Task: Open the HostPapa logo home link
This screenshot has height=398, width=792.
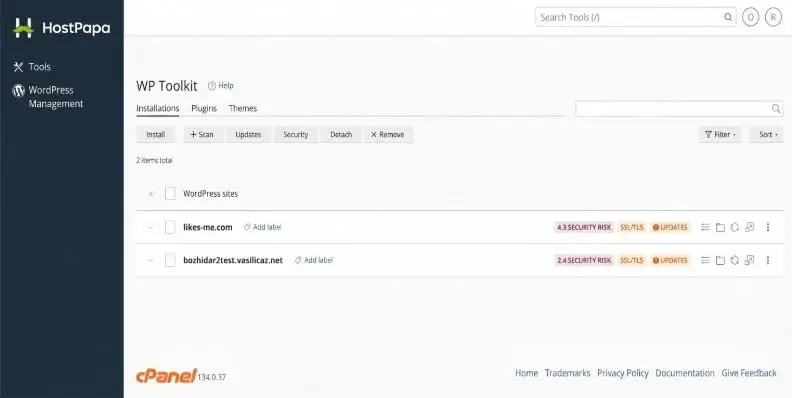Action: (61, 28)
